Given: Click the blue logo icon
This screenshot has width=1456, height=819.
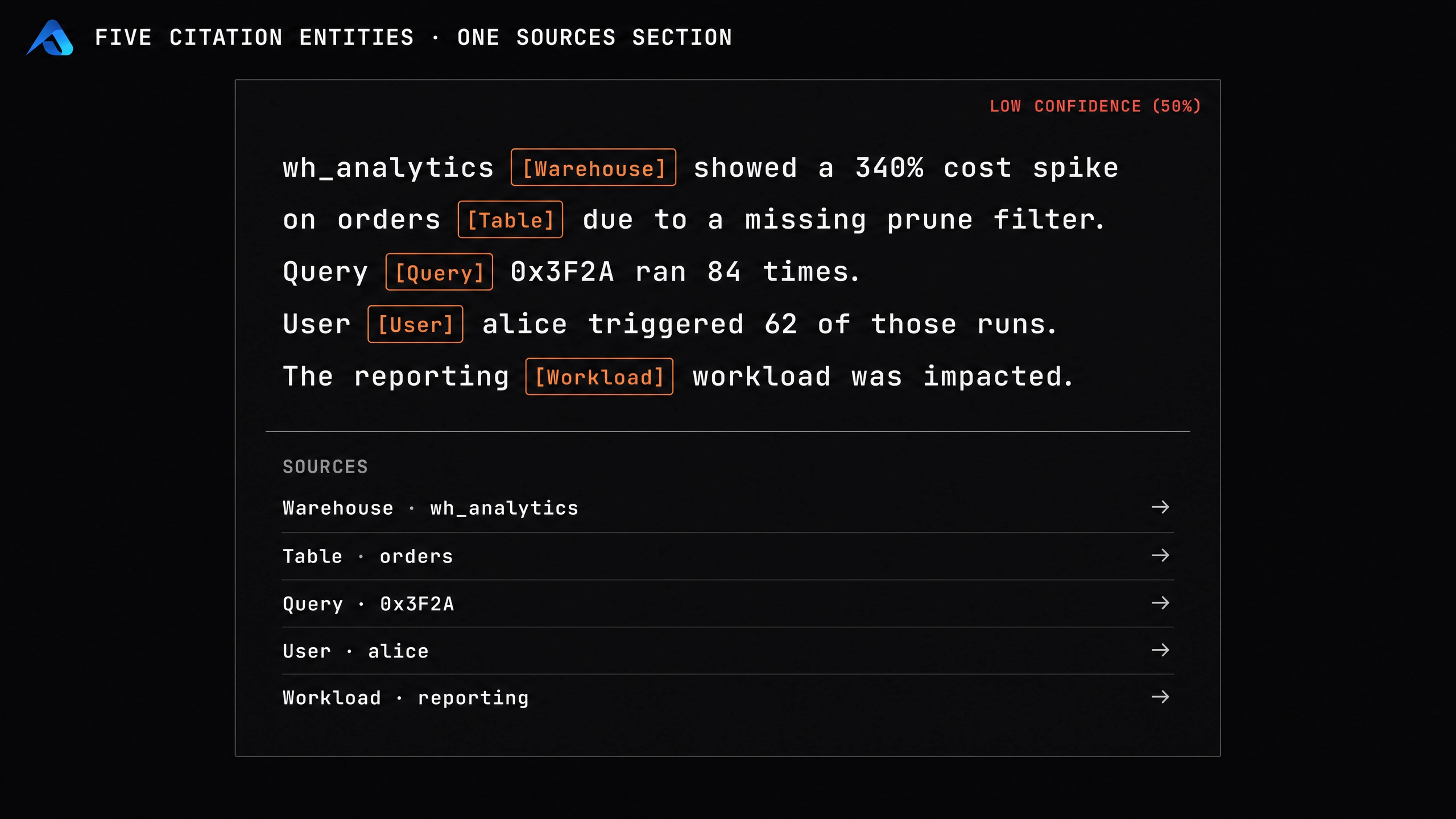Looking at the screenshot, I should 50,38.
